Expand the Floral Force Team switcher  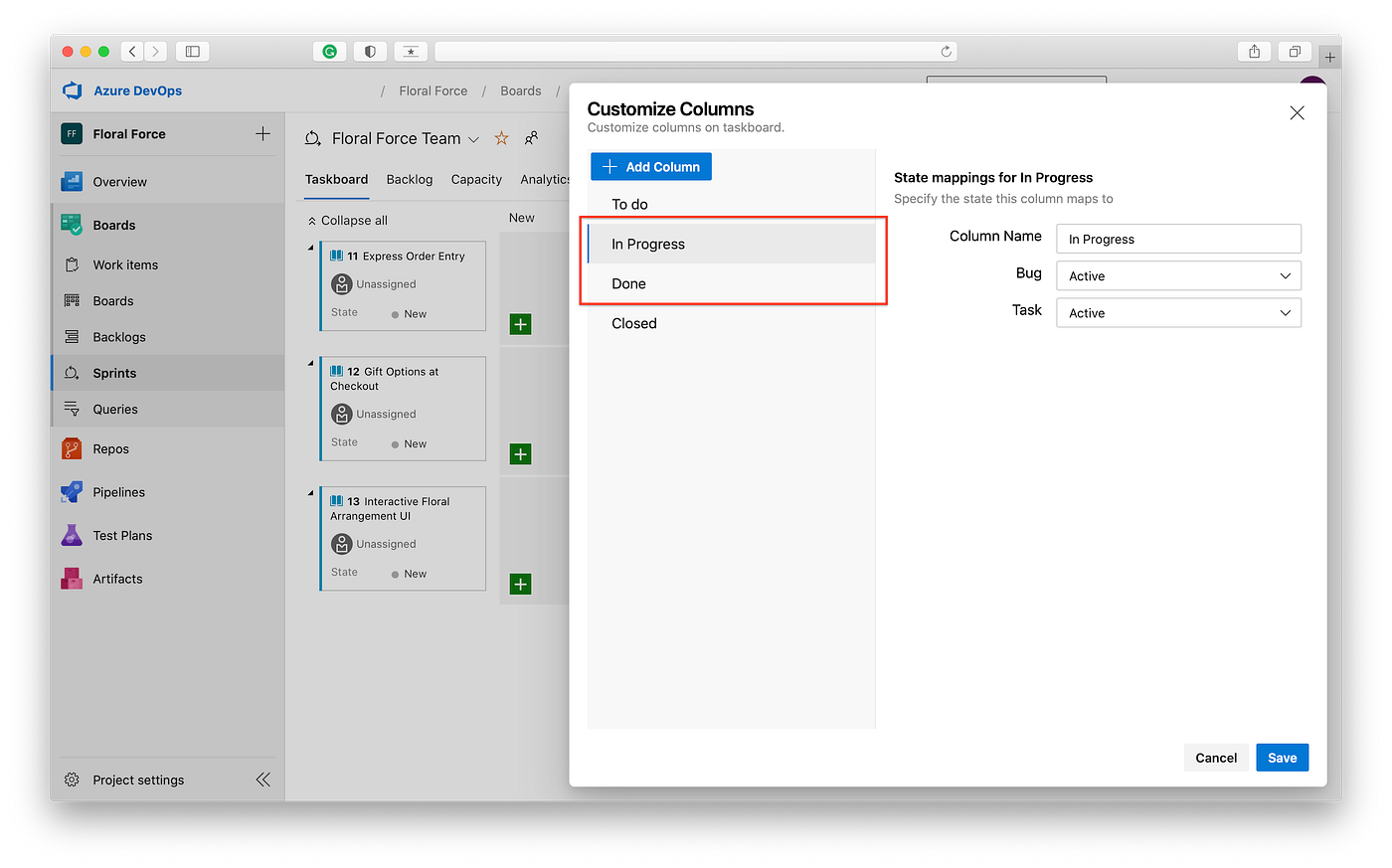(474, 138)
